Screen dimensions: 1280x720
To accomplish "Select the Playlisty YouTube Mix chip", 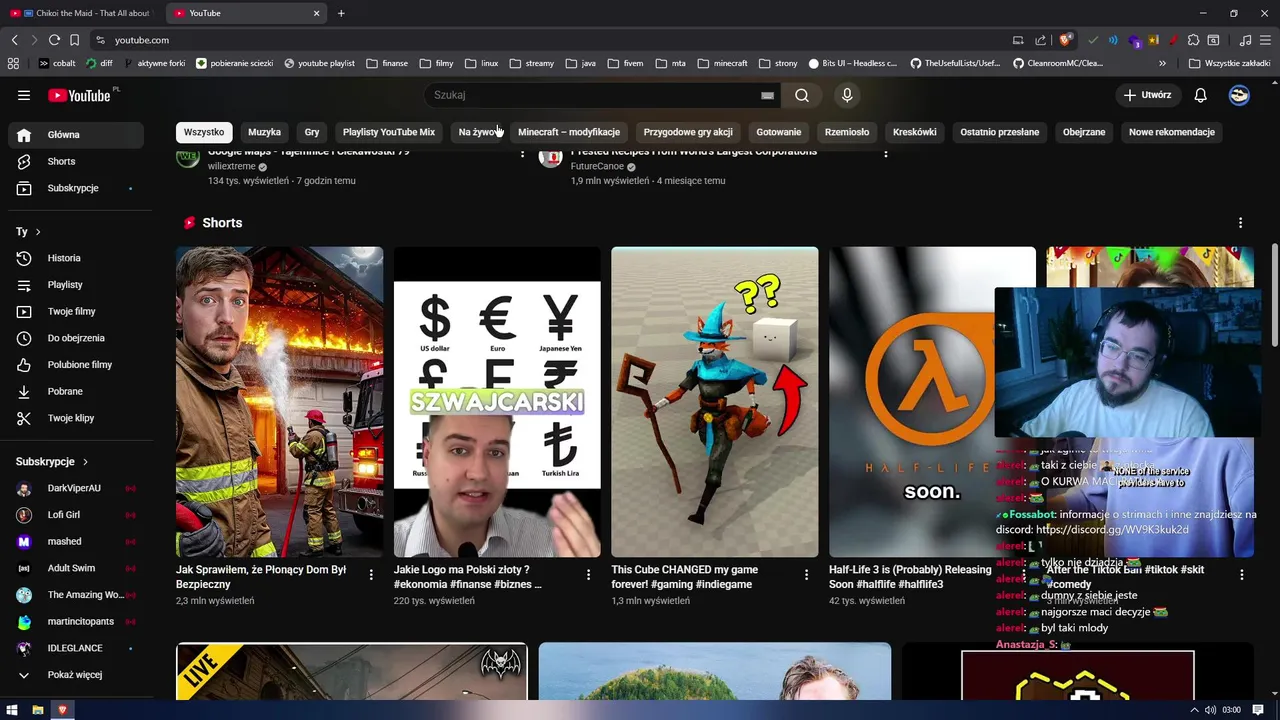I will coord(389,132).
